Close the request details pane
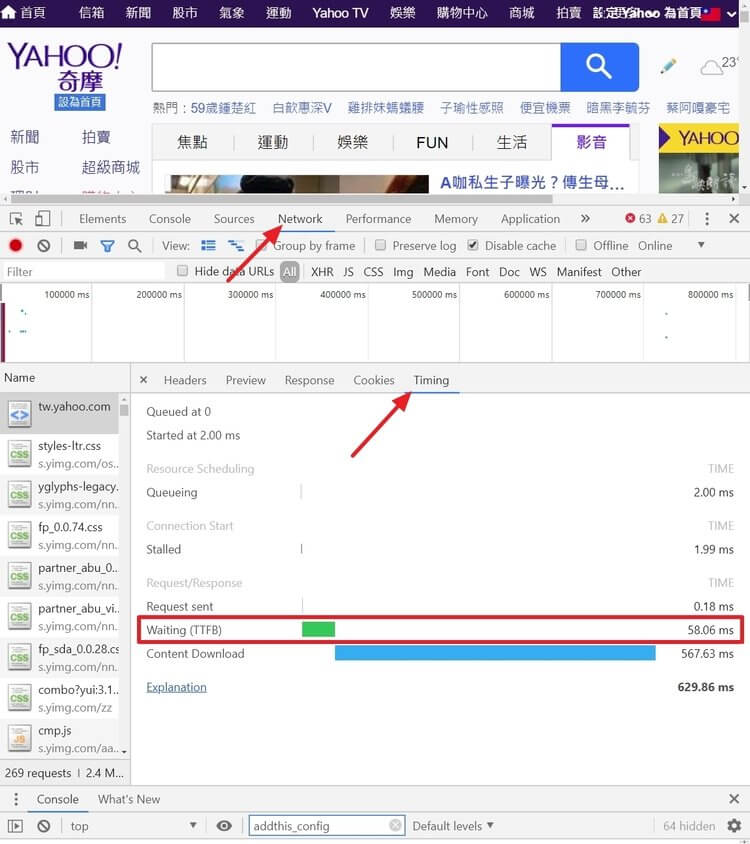750x844 pixels. pyautogui.click(x=143, y=380)
